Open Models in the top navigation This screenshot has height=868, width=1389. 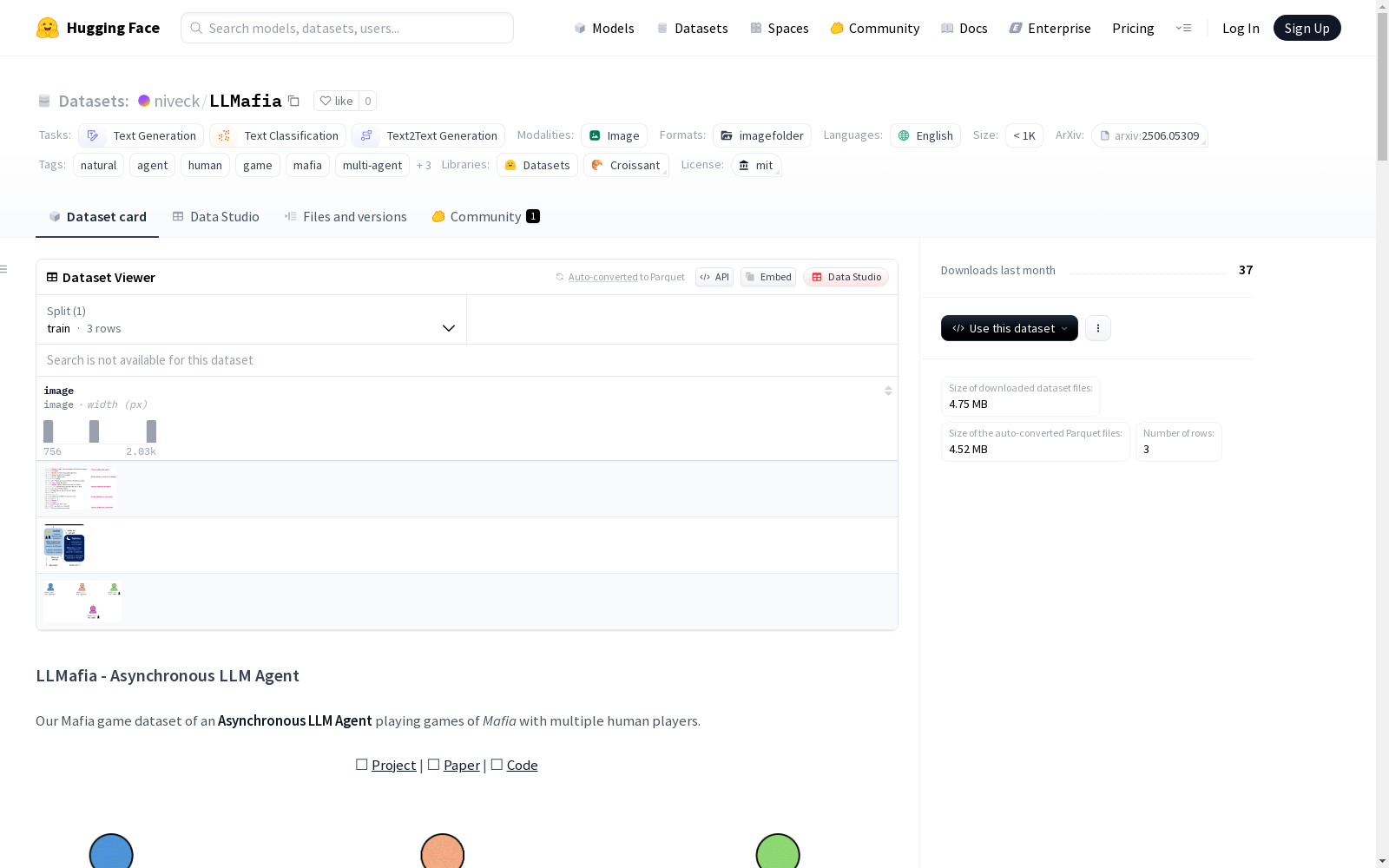coord(604,28)
